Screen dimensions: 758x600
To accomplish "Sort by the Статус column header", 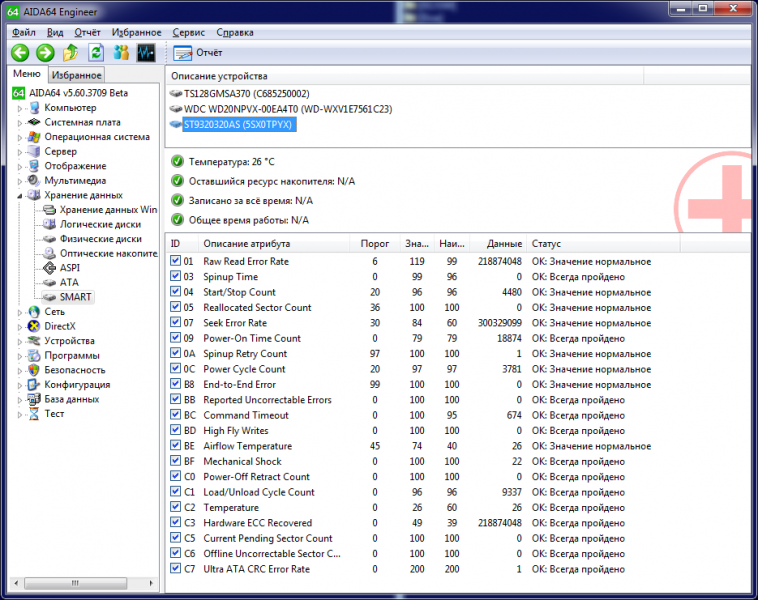I will (x=604, y=244).
